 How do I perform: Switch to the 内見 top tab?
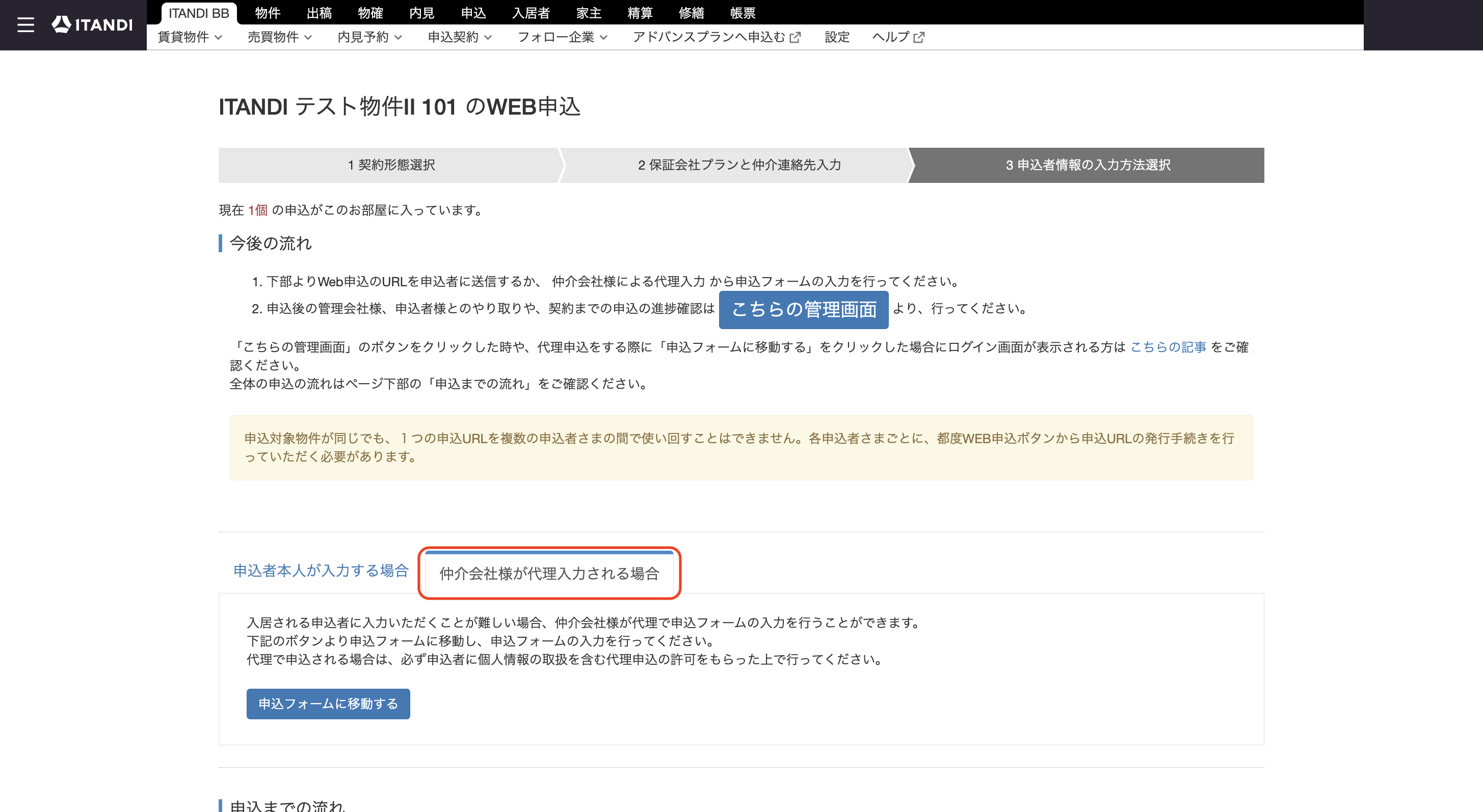[x=422, y=13]
